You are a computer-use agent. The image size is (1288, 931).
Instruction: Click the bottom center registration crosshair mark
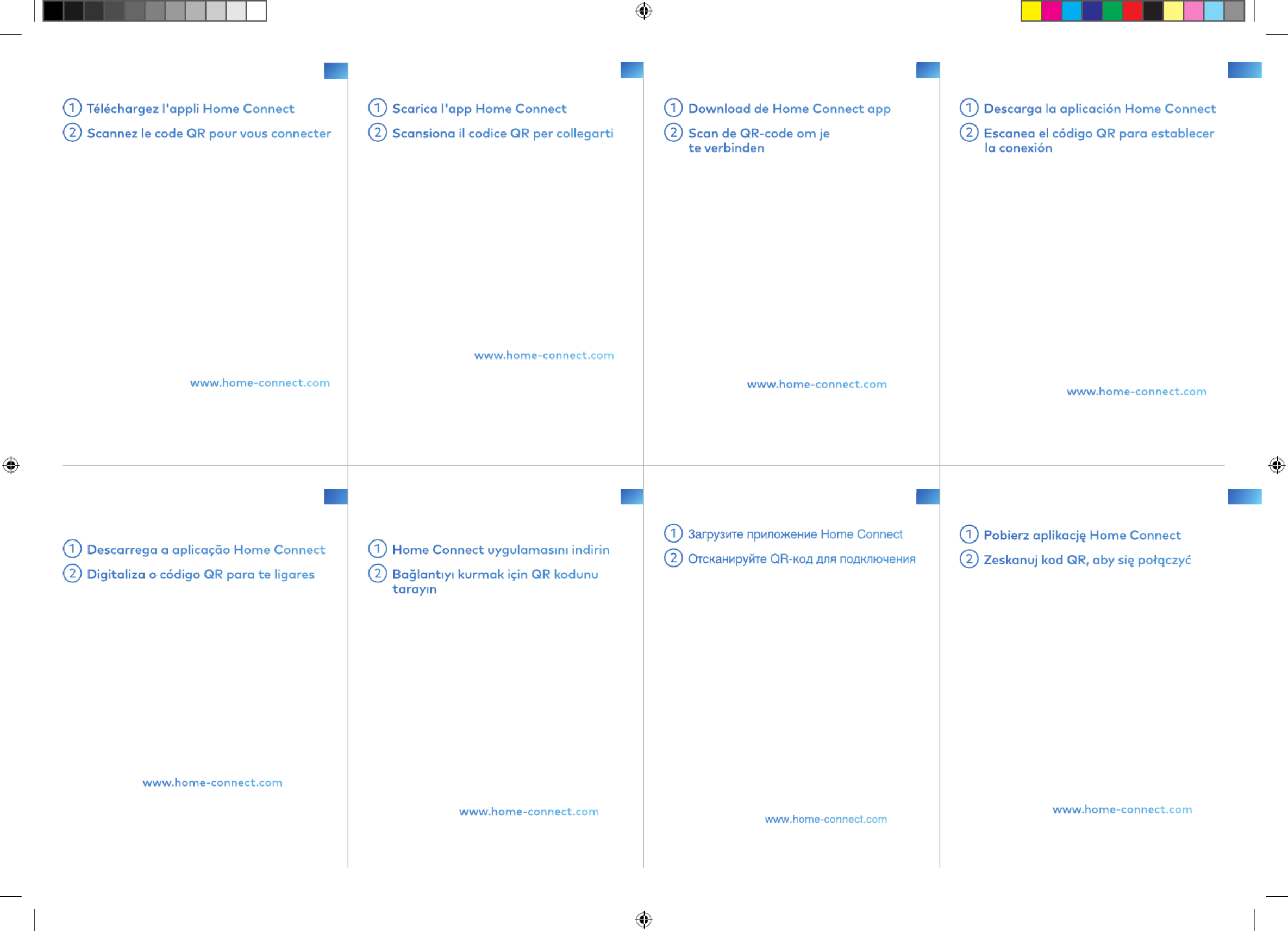click(x=643, y=919)
